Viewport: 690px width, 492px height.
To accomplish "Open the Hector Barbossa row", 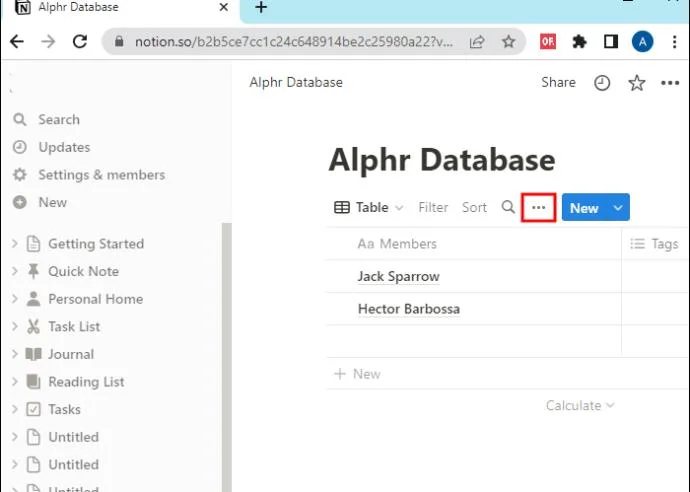I will point(409,309).
